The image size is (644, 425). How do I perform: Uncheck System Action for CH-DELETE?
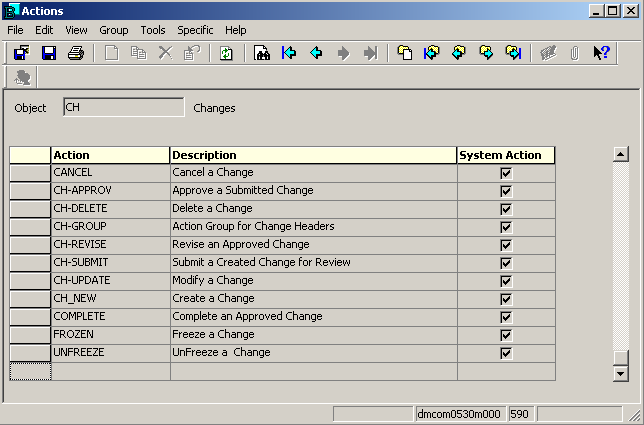[506, 209]
